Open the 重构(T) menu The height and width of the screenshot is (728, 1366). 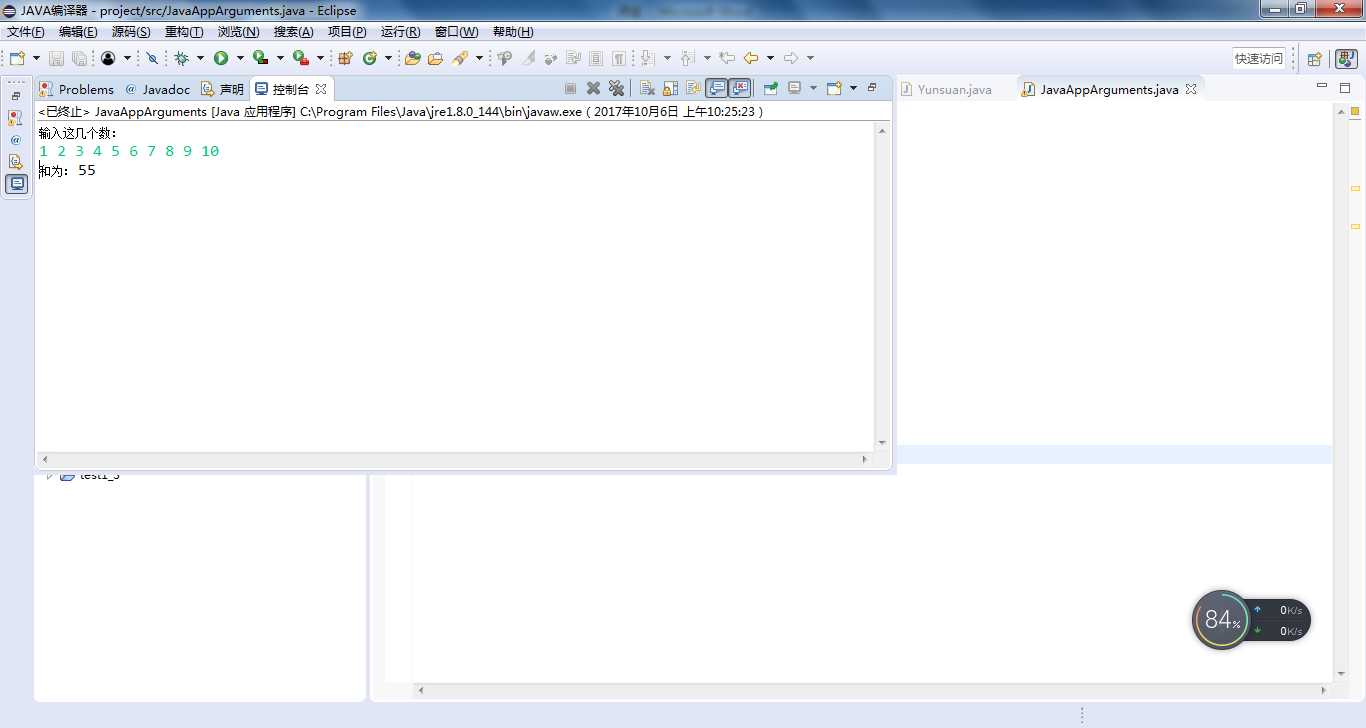point(184,32)
